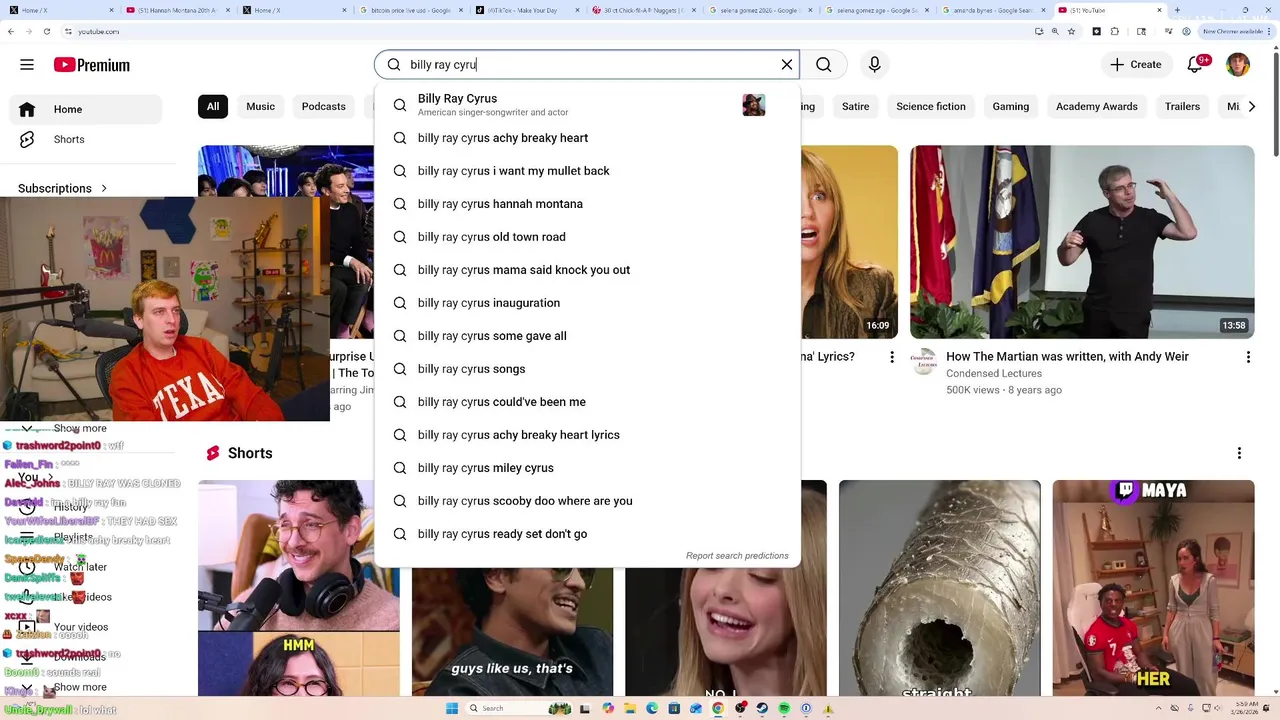This screenshot has height=720, width=1280.
Task: Go back with the browser back arrow
Action: pos(11,31)
